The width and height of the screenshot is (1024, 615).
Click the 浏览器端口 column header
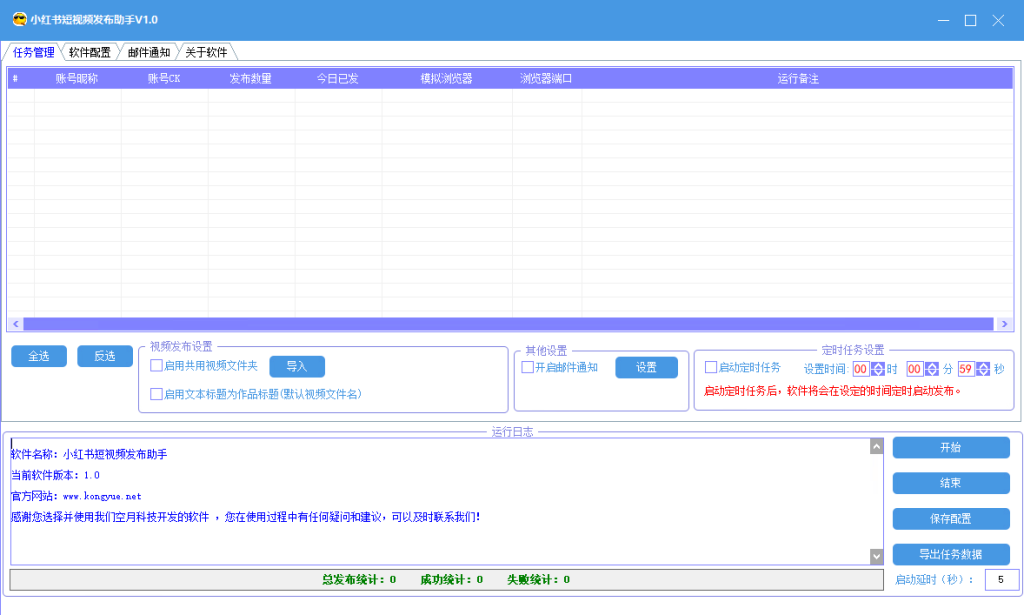point(547,79)
